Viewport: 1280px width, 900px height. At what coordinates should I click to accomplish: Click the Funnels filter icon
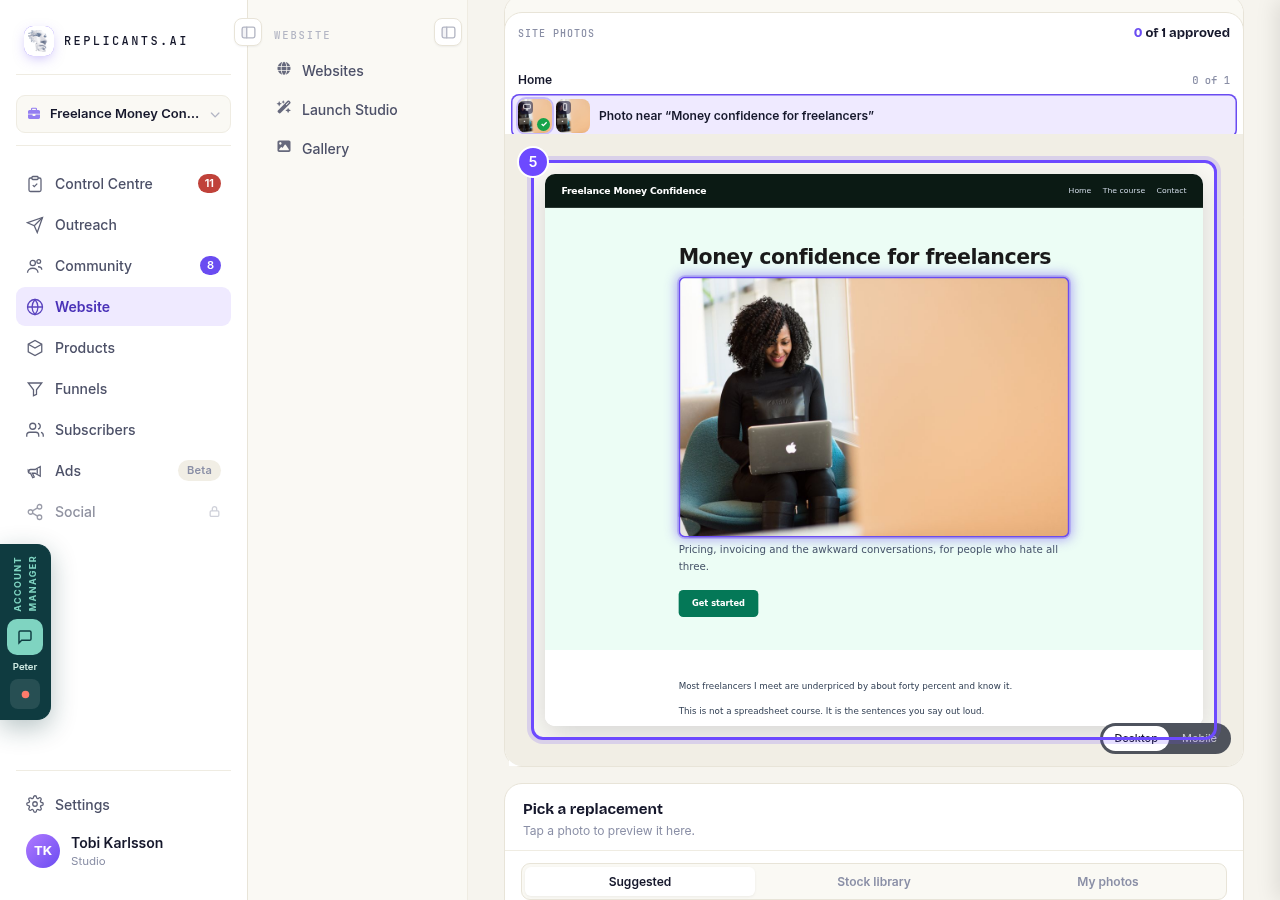35,389
